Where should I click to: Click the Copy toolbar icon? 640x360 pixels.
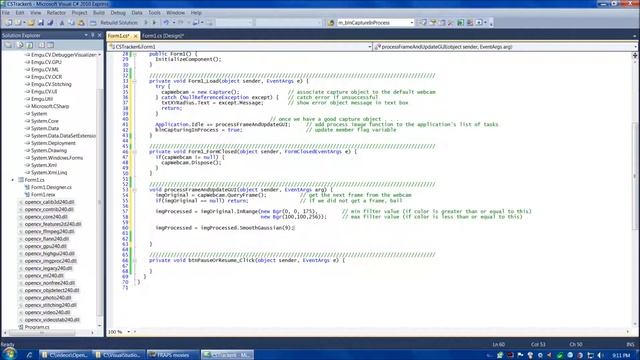(x=71, y=23)
